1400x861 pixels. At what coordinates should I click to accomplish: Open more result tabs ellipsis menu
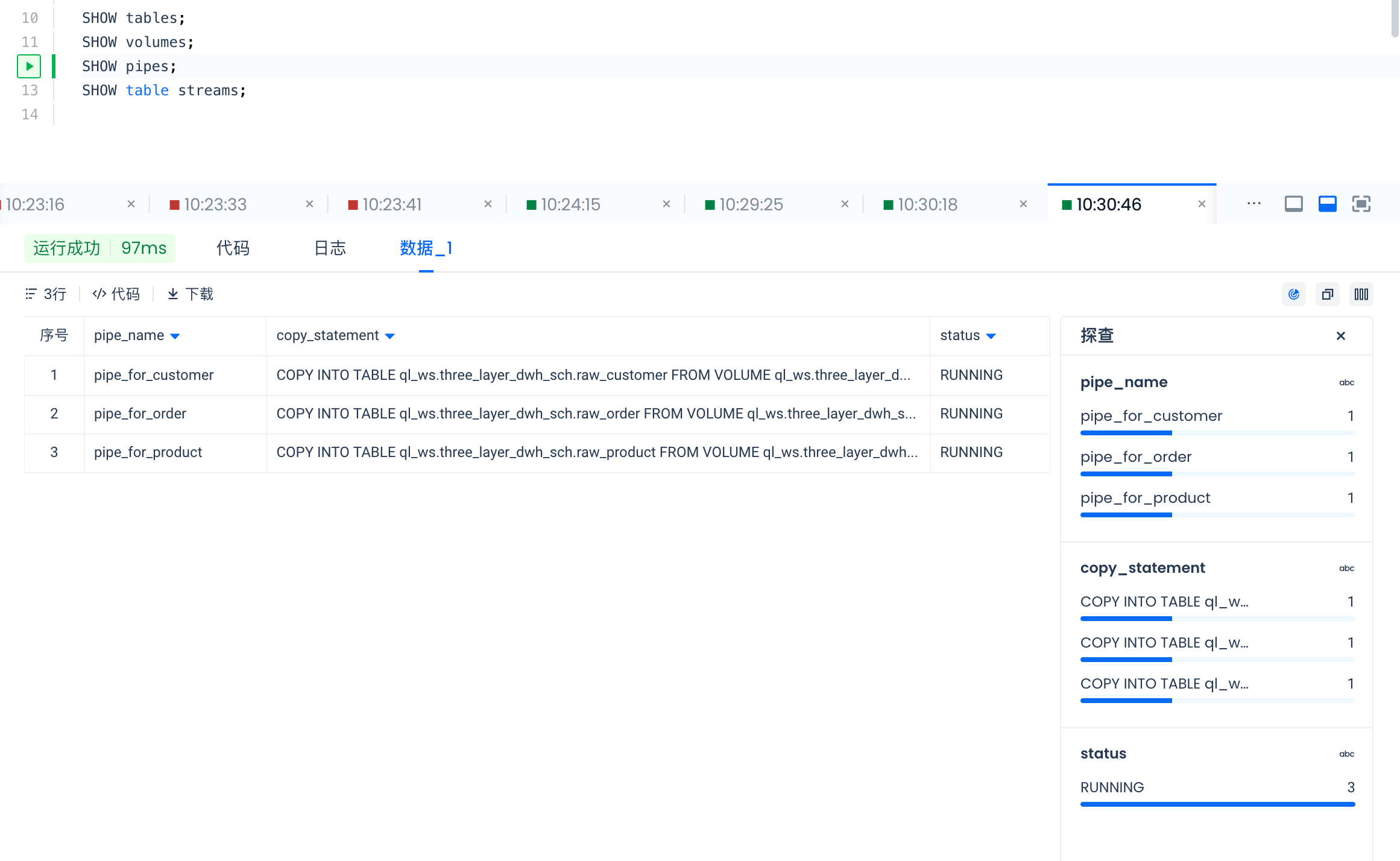[x=1253, y=204]
